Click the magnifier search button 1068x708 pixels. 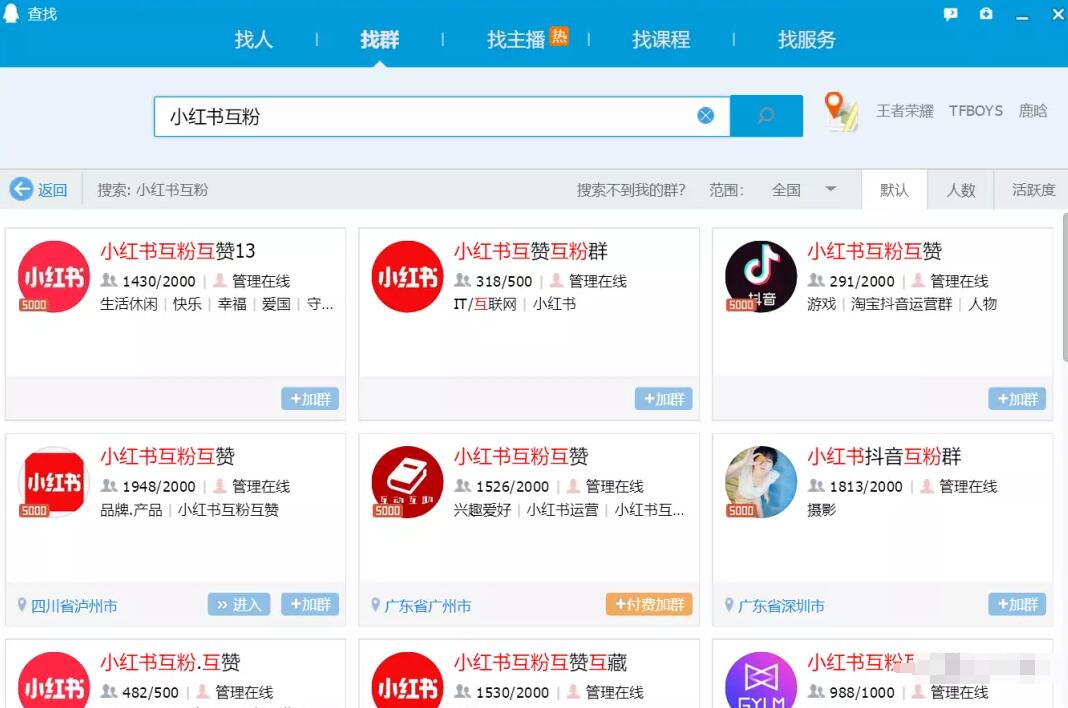click(766, 116)
